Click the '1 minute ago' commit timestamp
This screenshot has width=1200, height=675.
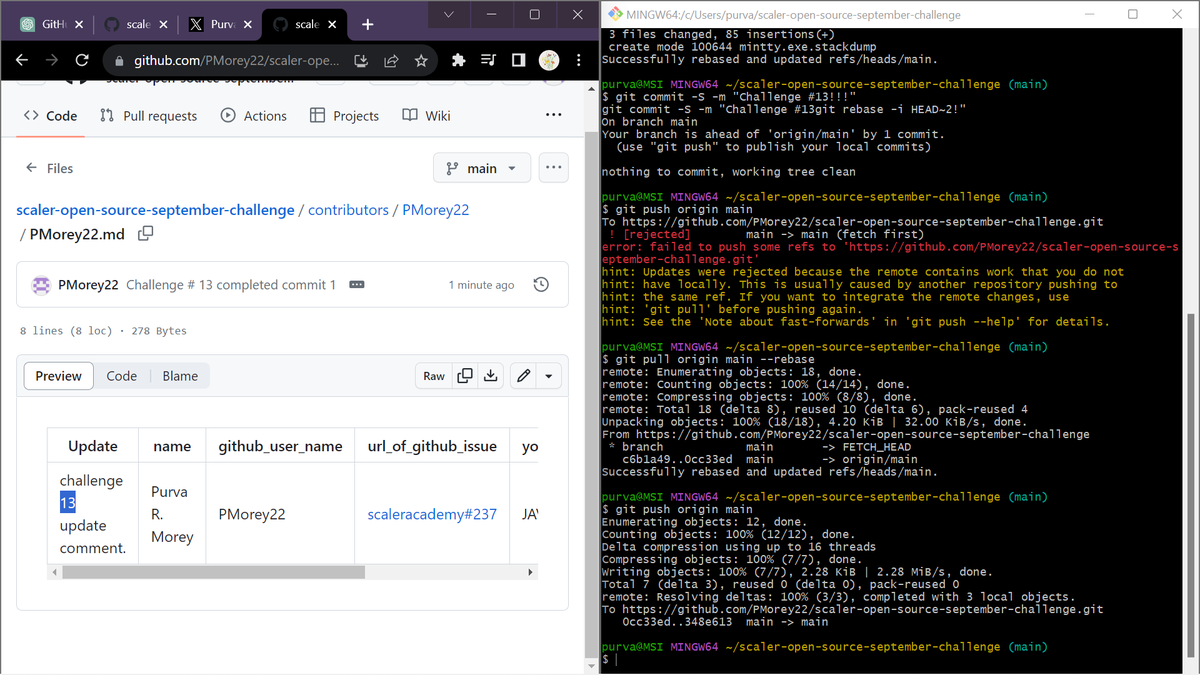(481, 285)
